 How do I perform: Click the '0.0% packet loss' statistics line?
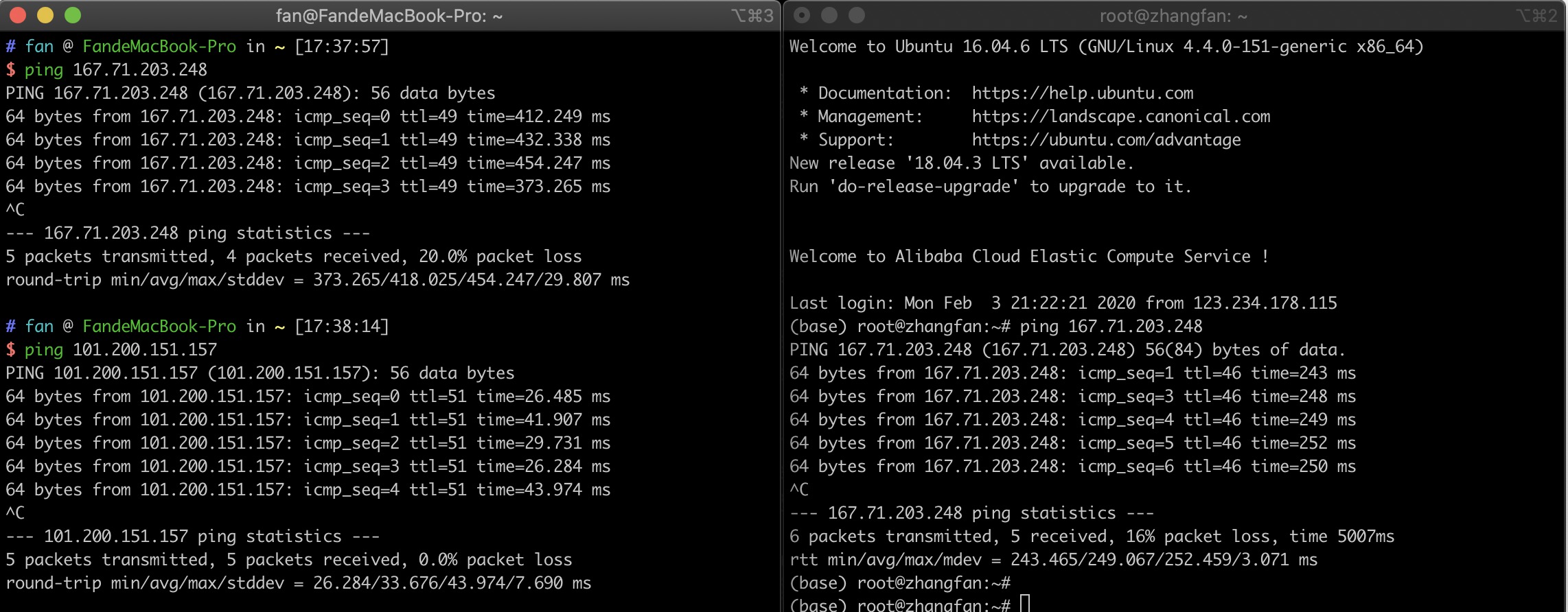[289, 559]
